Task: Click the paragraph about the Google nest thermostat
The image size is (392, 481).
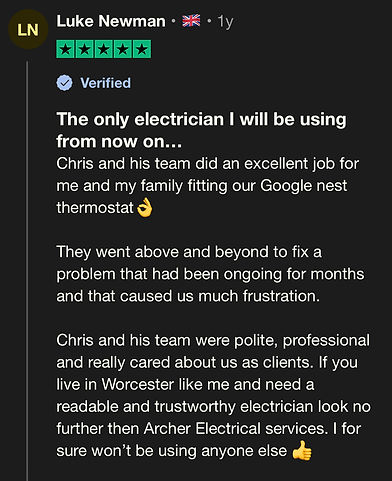Action: coord(207,186)
